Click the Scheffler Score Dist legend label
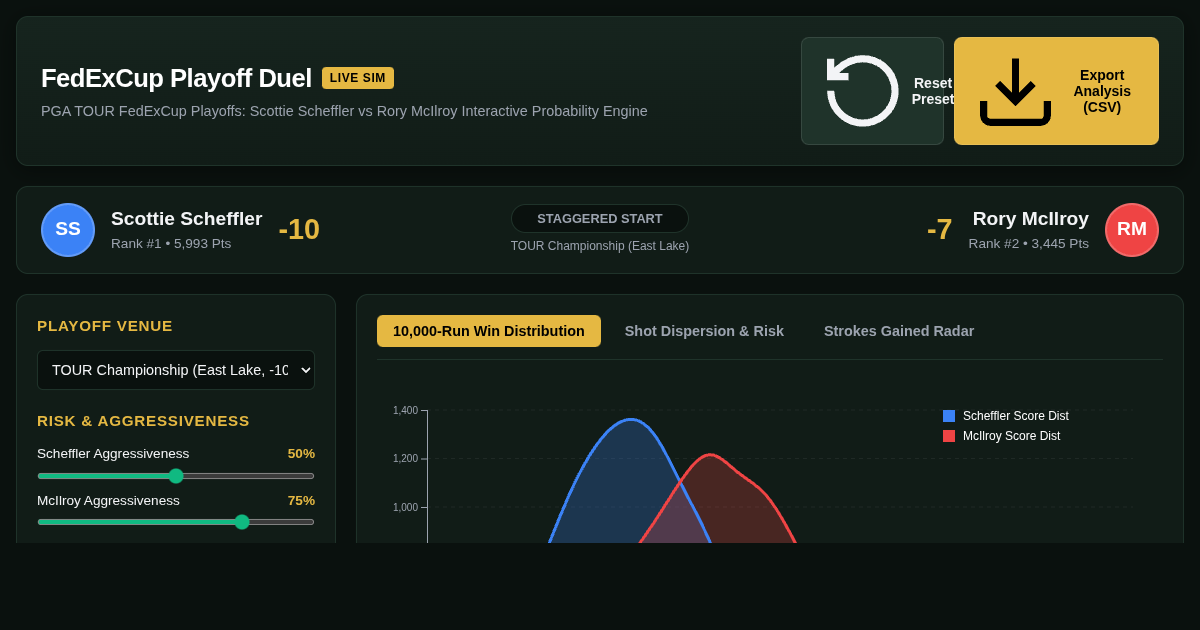Viewport: 1200px width, 630px height. [x=1016, y=416]
